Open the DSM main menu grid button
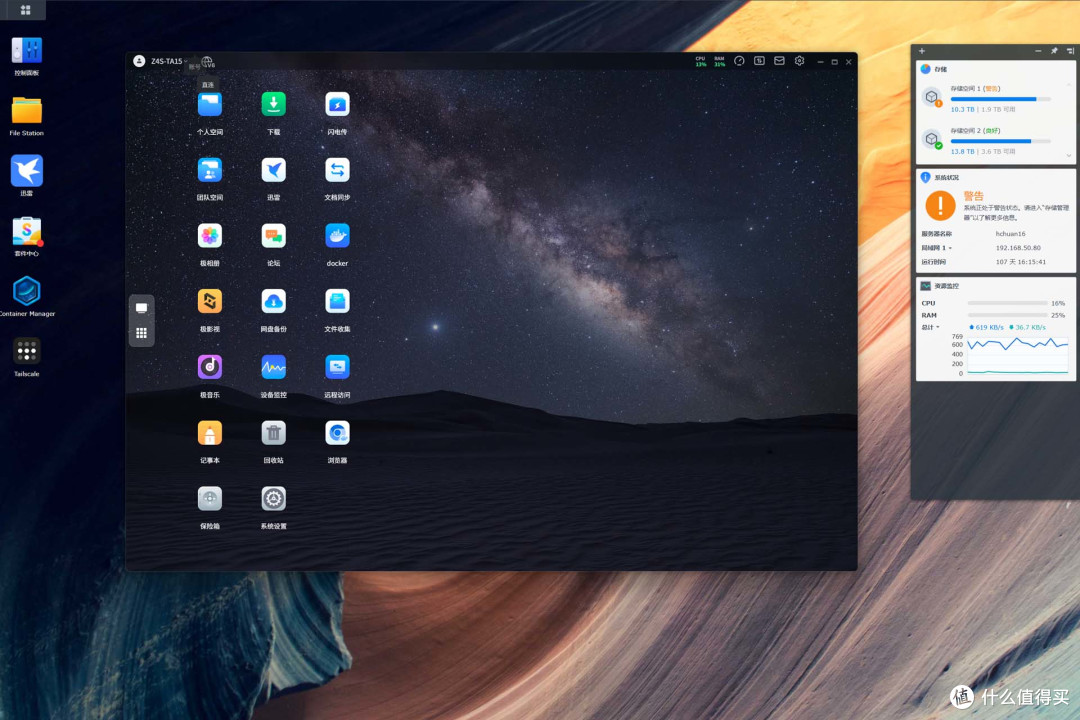Screen dimensions: 1080x720 click(25, 10)
